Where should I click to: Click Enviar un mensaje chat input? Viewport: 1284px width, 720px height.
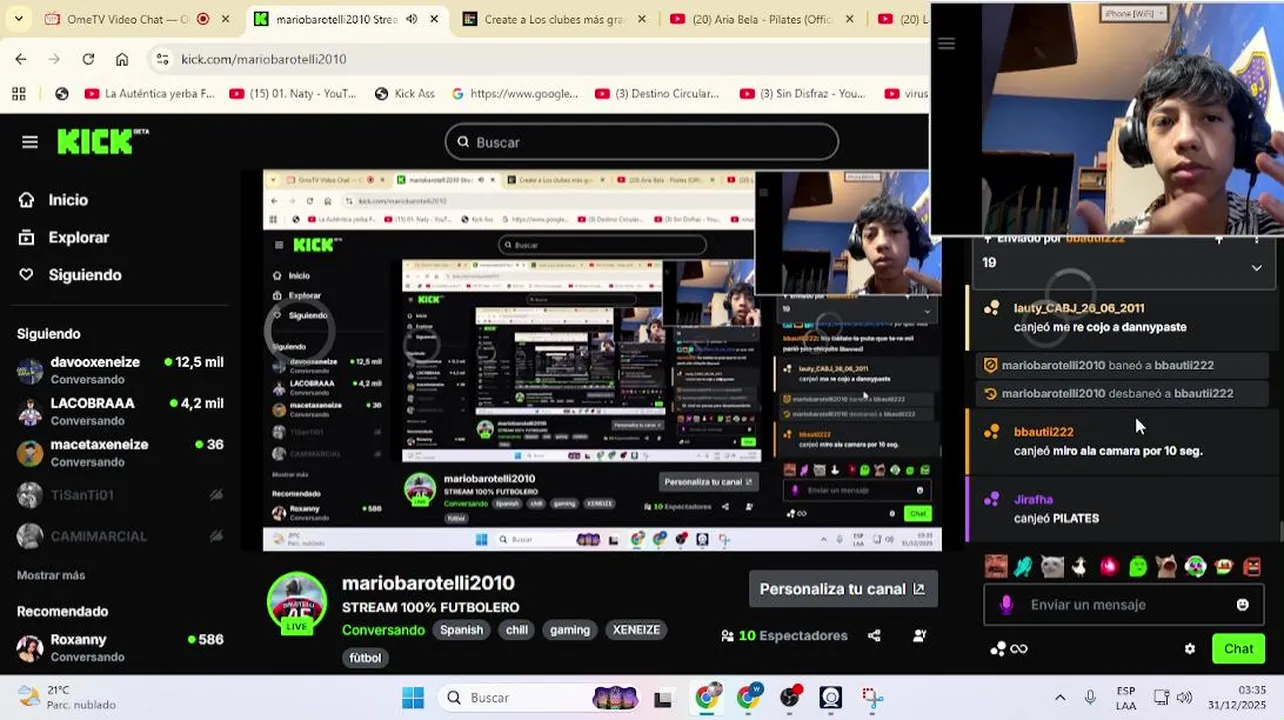pos(1123,605)
